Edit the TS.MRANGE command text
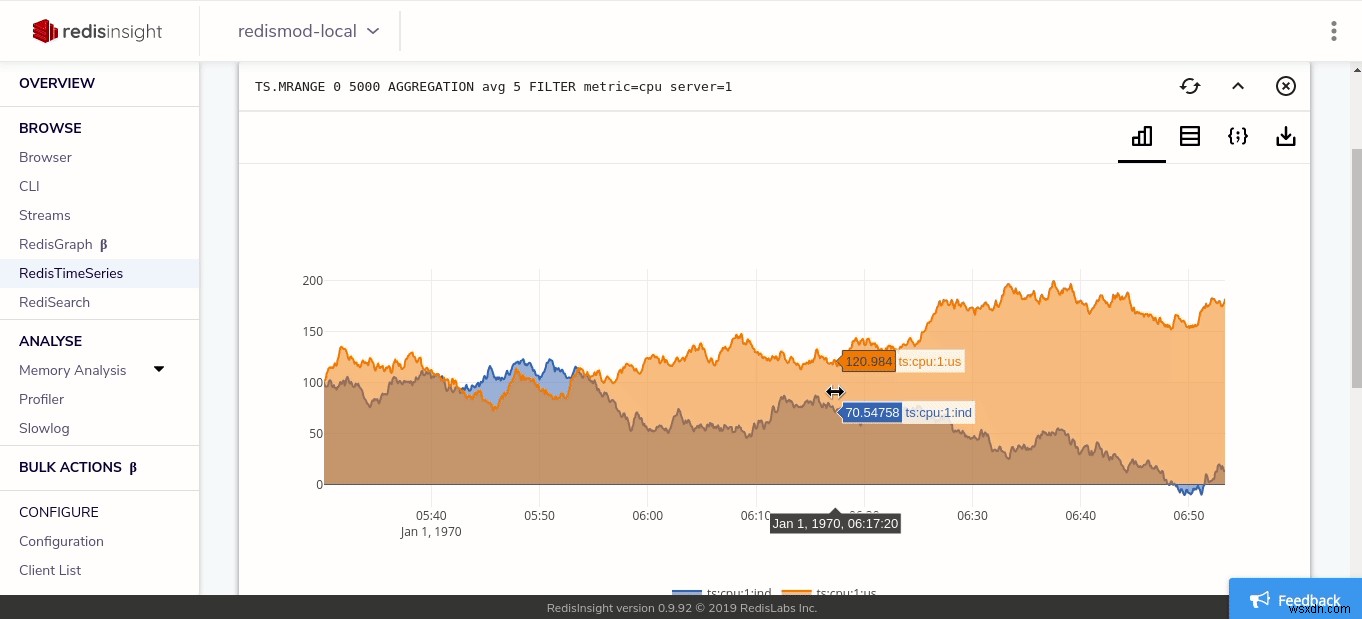 click(x=493, y=86)
